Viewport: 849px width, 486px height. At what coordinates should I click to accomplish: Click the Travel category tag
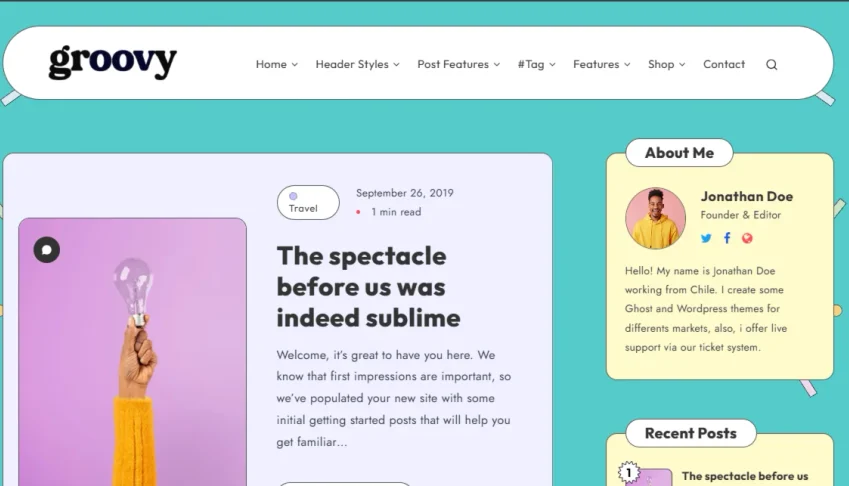[308, 202]
